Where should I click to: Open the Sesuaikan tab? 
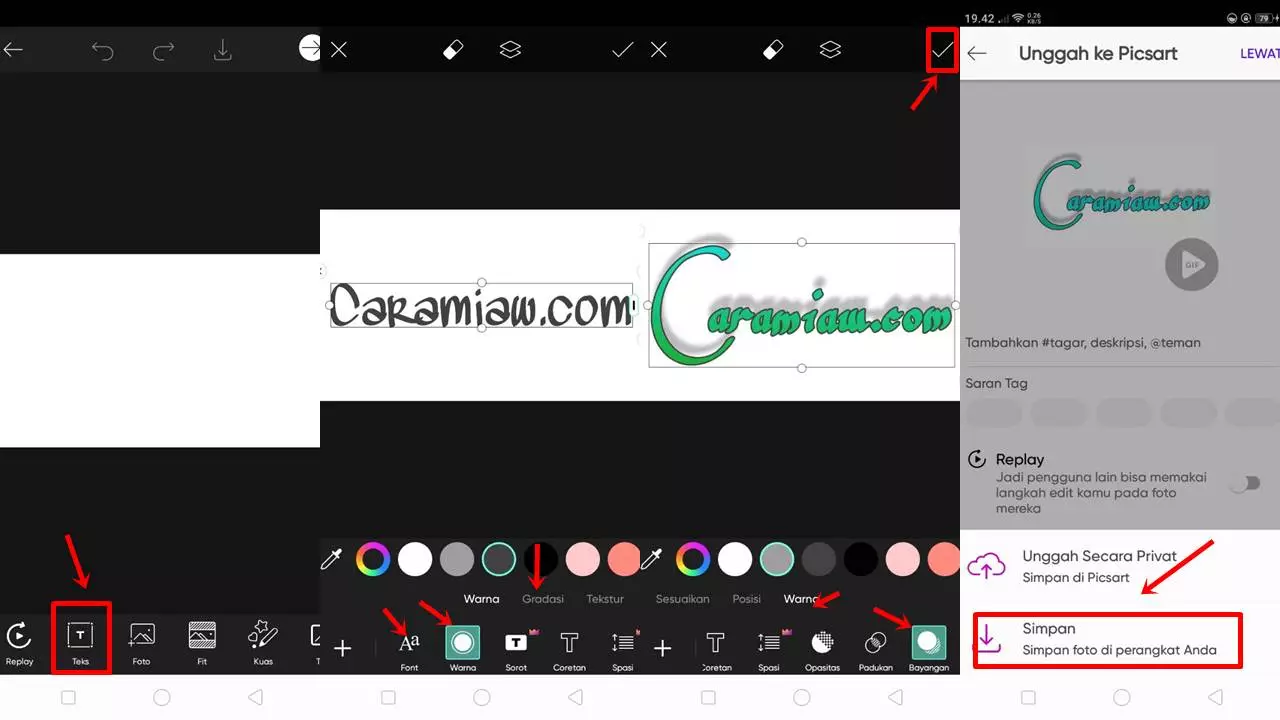point(683,599)
